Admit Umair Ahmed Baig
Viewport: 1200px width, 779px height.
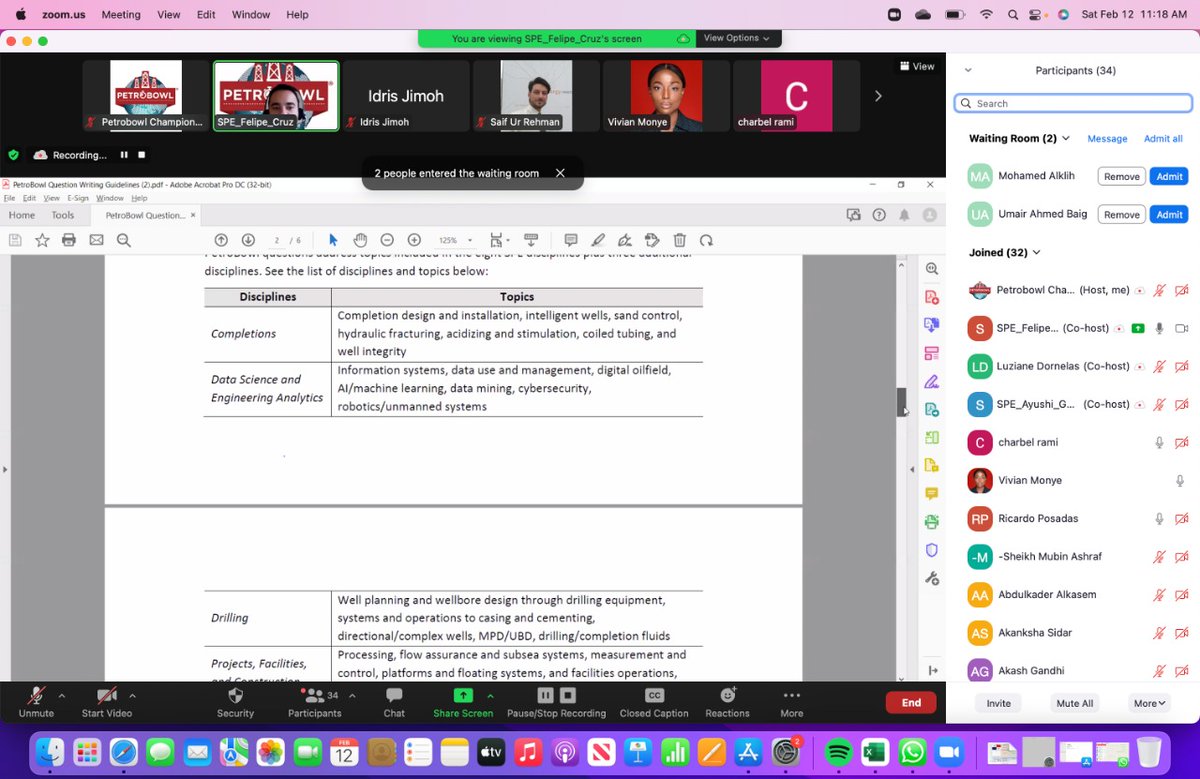click(x=1169, y=214)
